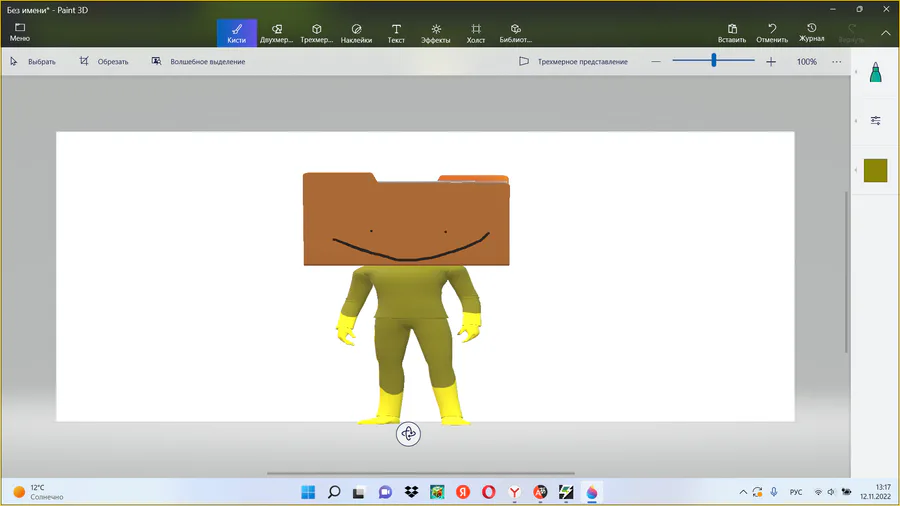Image resolution: width=900 pixels, height=506 pixels.
Task: Click the zoom slider handle
Action: (x=713, y=60)
